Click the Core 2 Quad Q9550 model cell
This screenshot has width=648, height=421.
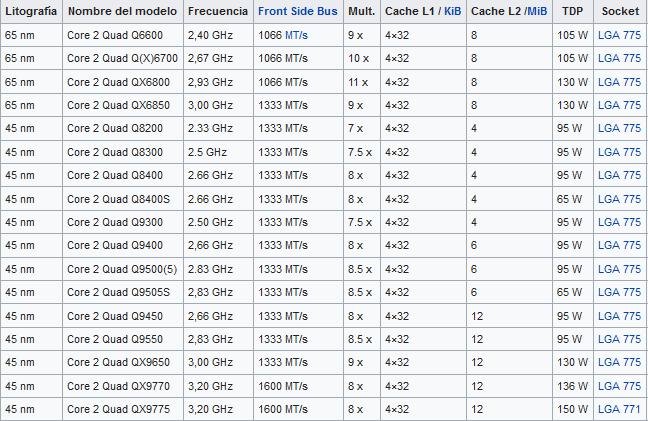[123, 339]
